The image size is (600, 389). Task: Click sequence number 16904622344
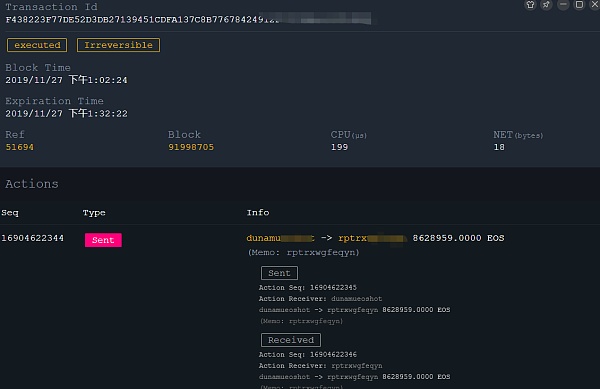(33, 238)
